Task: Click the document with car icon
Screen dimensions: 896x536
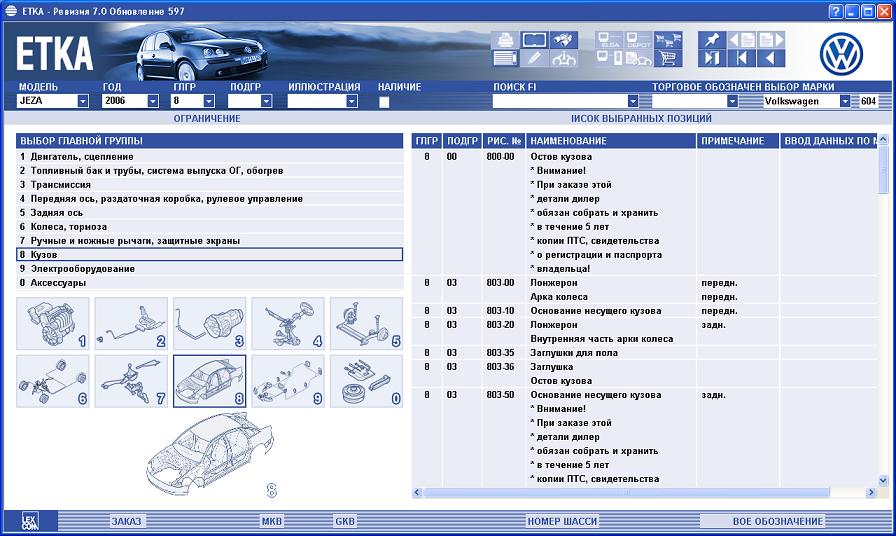Action: pos(638,58)
